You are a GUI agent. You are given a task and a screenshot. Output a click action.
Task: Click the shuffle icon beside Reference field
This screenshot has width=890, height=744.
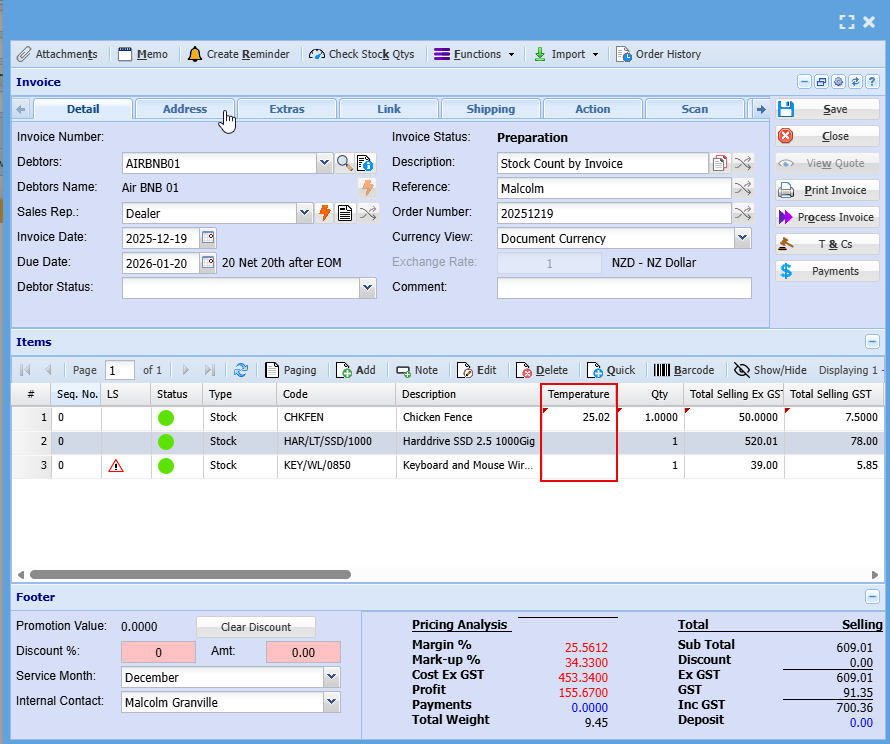[x=742, y=188]
